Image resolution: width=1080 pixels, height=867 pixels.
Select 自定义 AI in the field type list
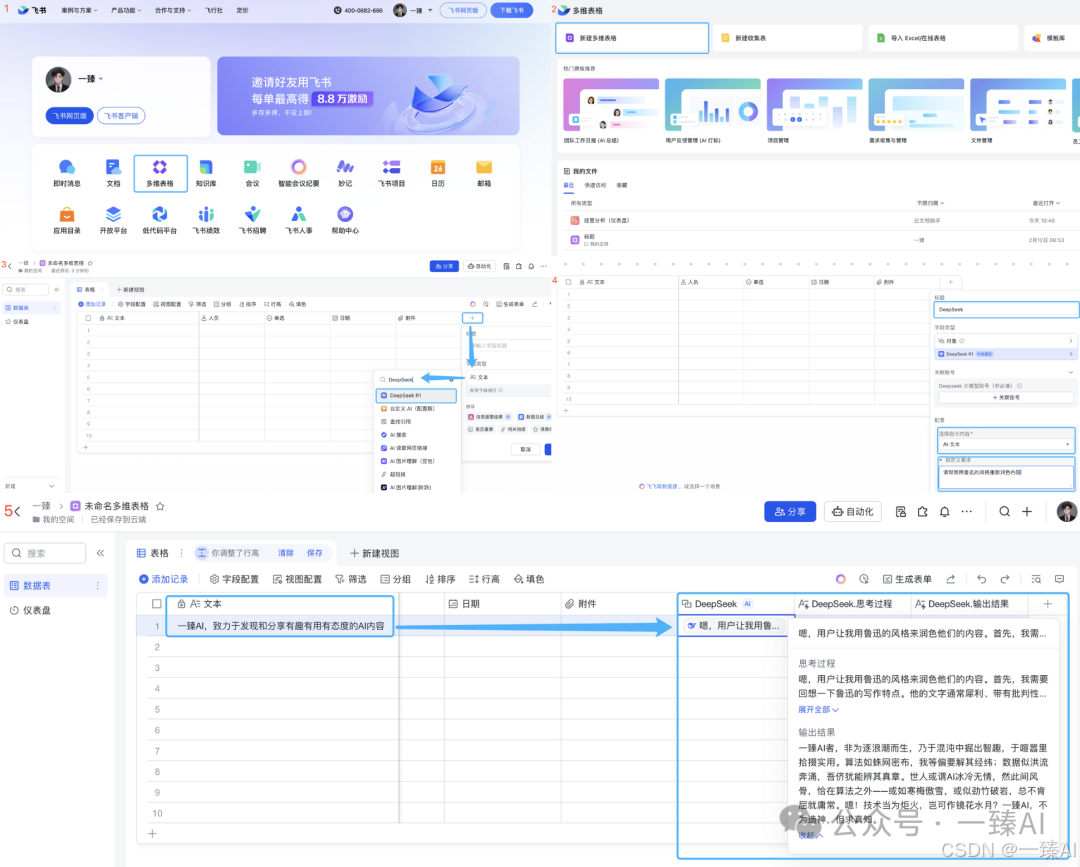(416, 408)
